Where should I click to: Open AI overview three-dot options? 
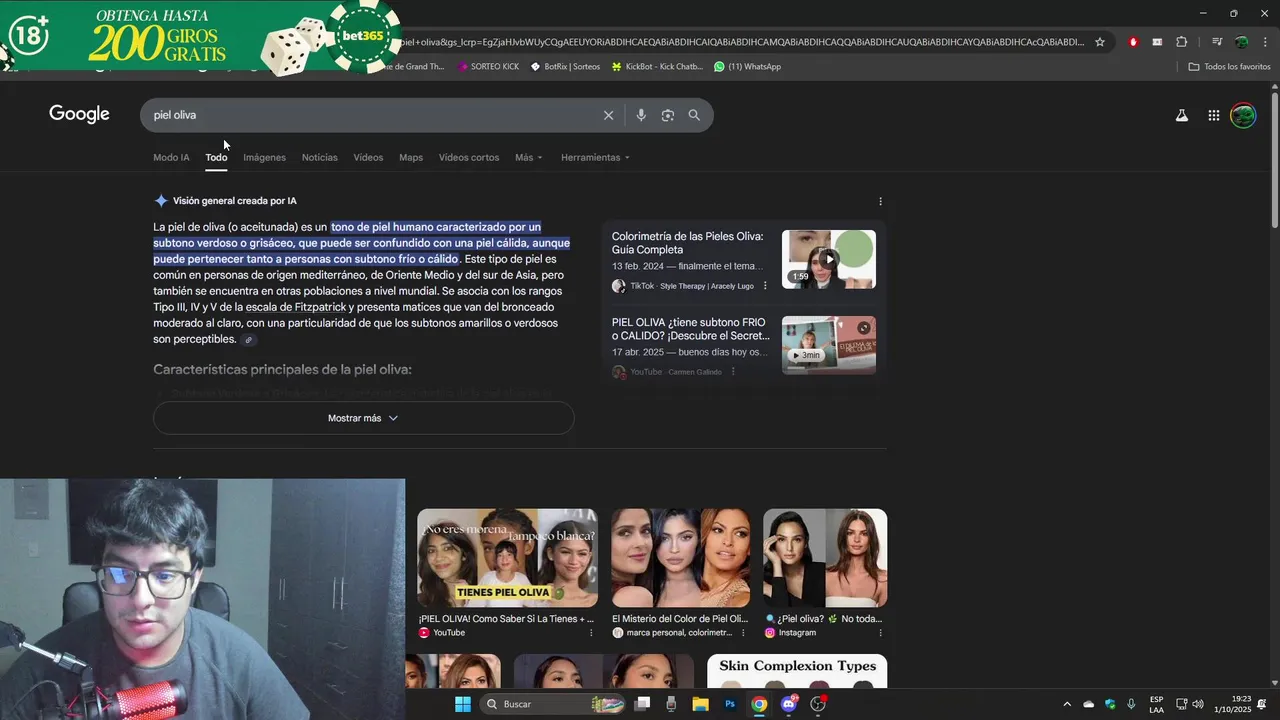click(880, 201)
